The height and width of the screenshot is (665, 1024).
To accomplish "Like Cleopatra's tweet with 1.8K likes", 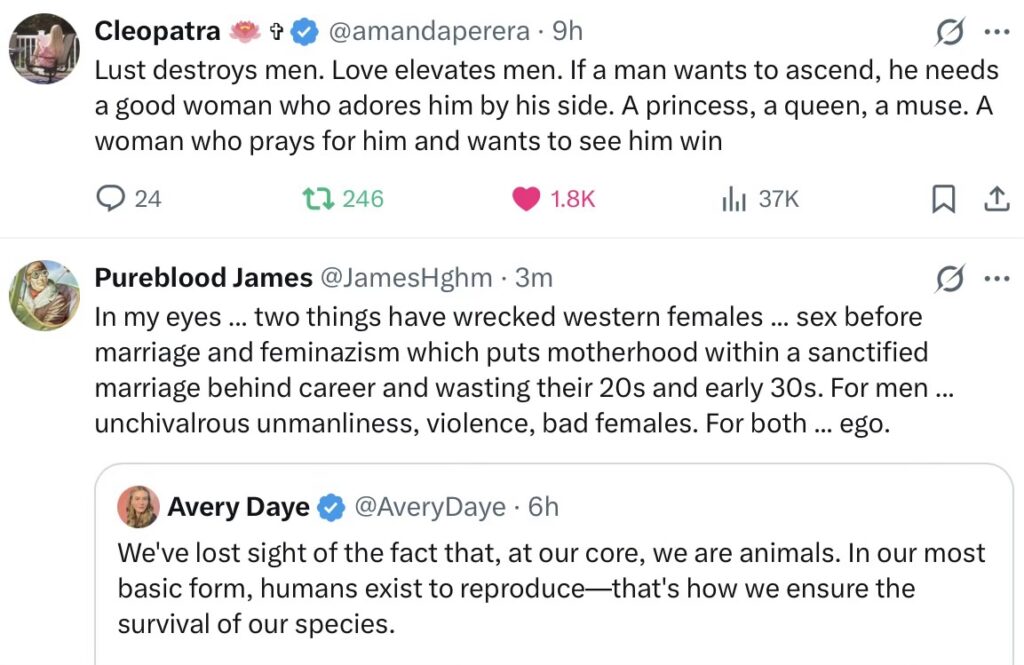I will [527, 199].
